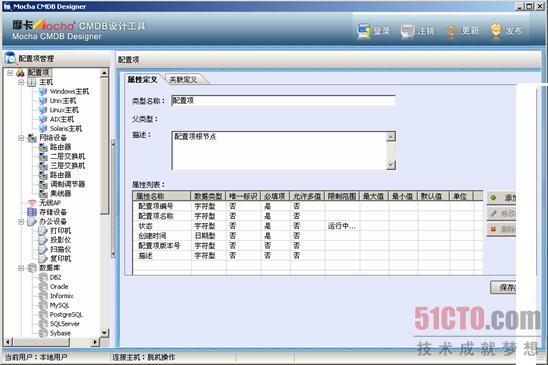Click the 更新 update icon
The width and height of the screenshot is (548, 365).
pos(451,31)
